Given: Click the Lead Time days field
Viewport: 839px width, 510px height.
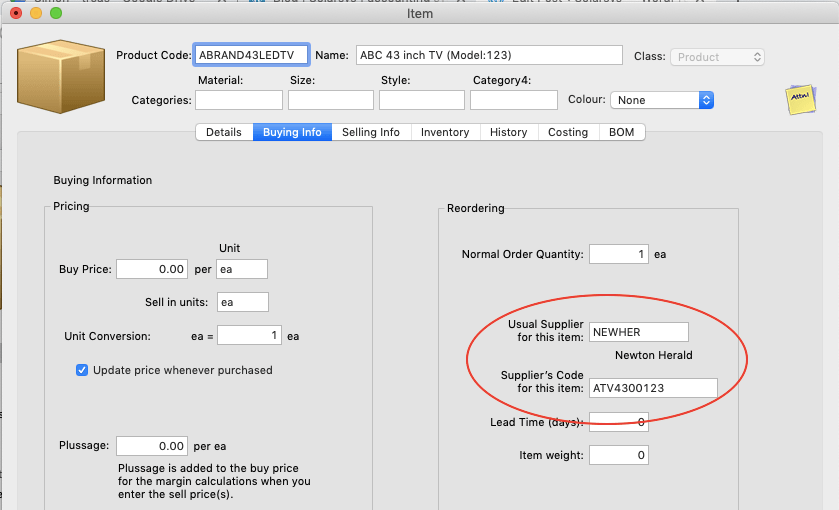Looking at the screenshot, I should pyautogui.click(x=619, y=422).
